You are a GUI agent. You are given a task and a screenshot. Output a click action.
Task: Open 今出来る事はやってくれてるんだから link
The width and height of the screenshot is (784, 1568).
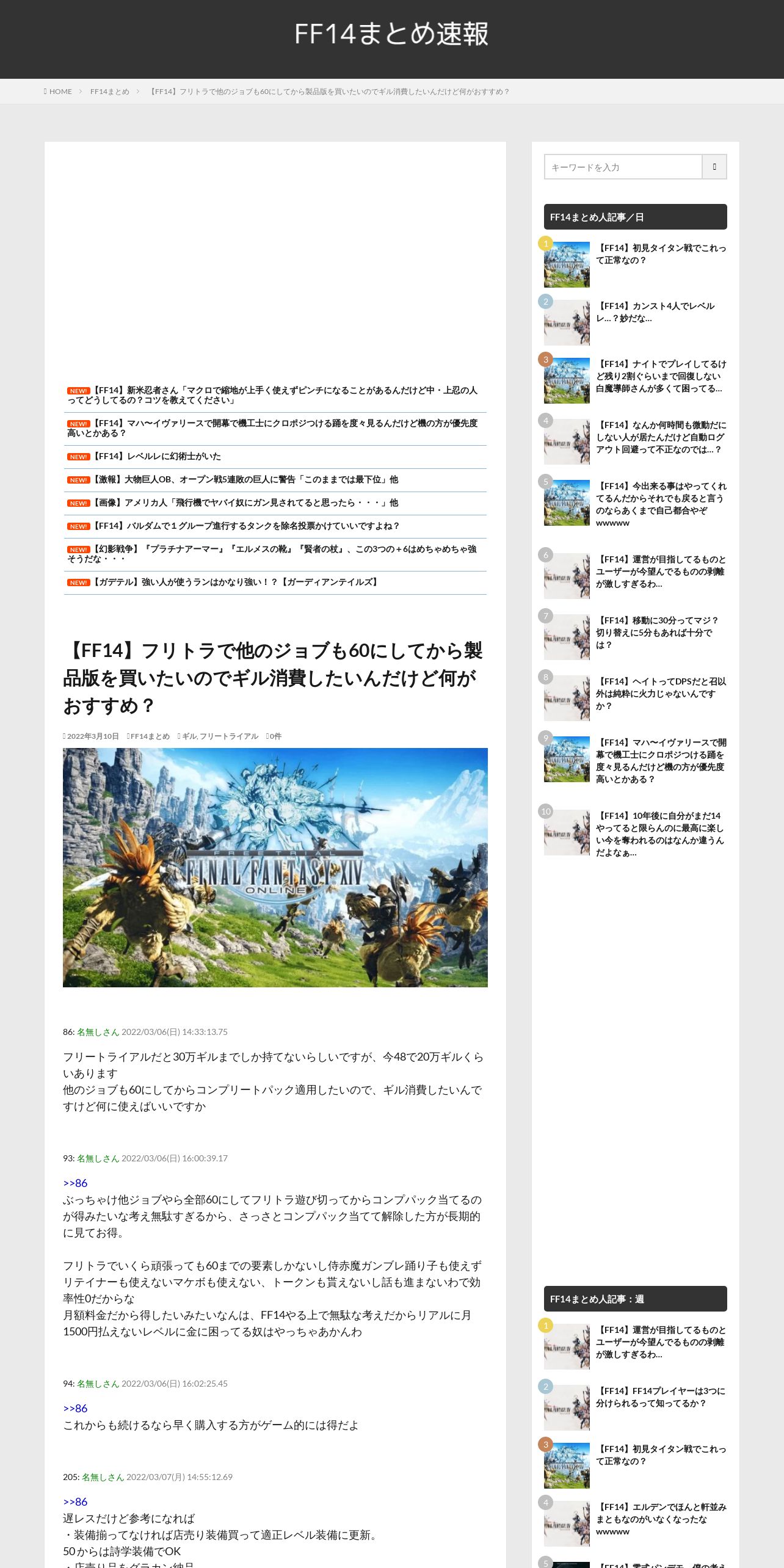pos(661,504)
